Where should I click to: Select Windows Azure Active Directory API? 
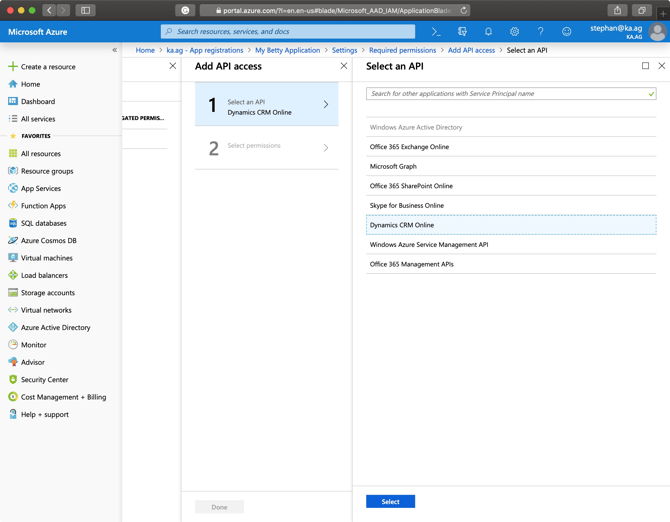pyautogui.click(x=511, y=127)
